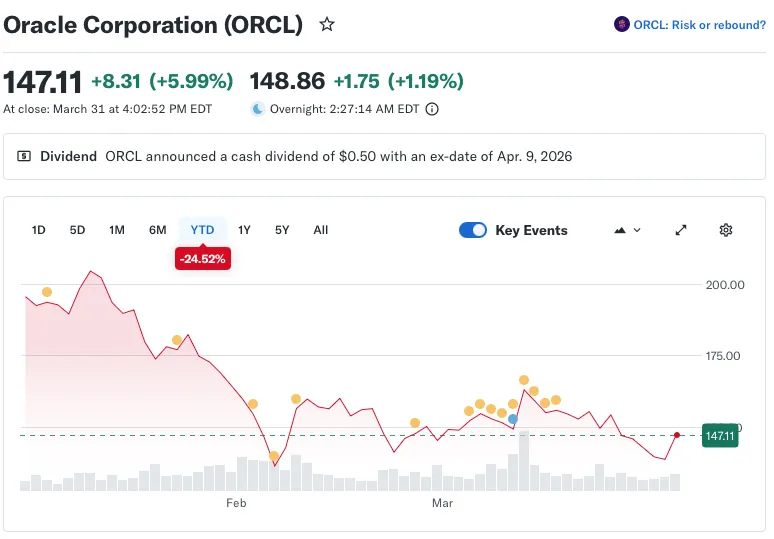
Task: Click the ORCL Risk or rebound icon
Action: tap(621, 25)
